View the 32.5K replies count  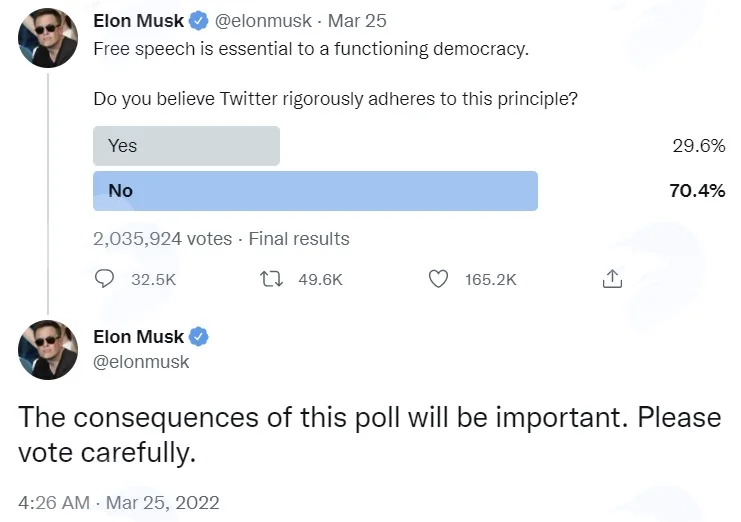coord(154,280)
